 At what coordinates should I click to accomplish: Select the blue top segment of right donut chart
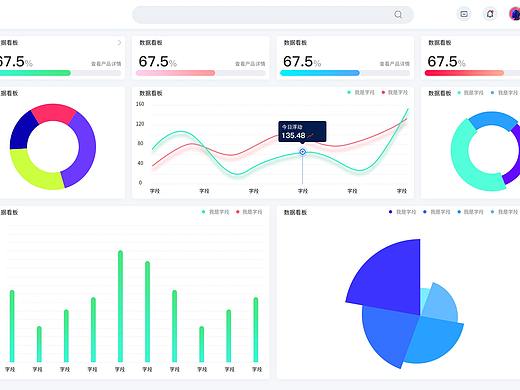click(x=493, y=119)
